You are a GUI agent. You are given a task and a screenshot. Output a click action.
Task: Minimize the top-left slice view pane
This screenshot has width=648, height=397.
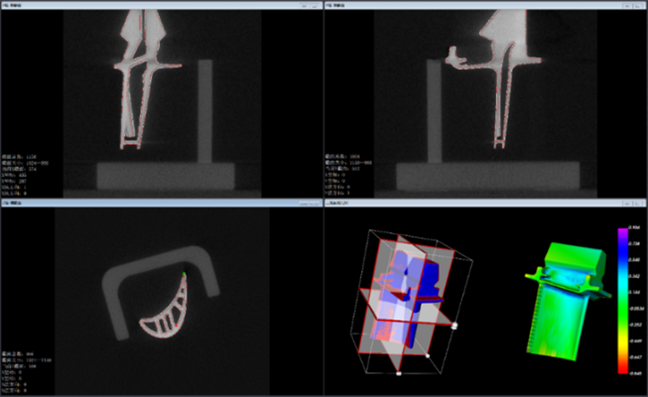(305, 6)
